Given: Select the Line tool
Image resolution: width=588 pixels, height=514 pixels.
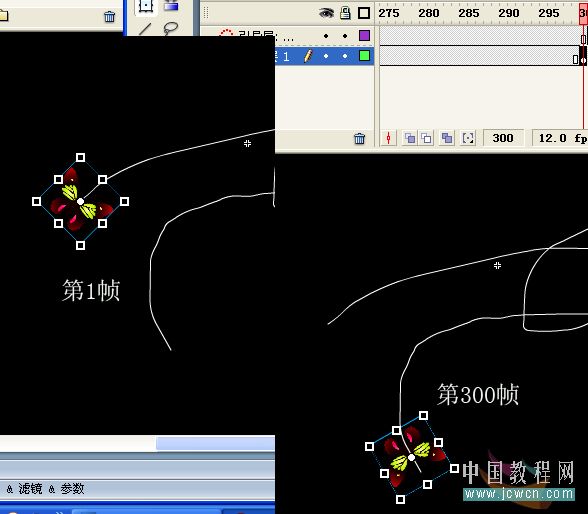Looking at the screenshot, I should point(145,29).
